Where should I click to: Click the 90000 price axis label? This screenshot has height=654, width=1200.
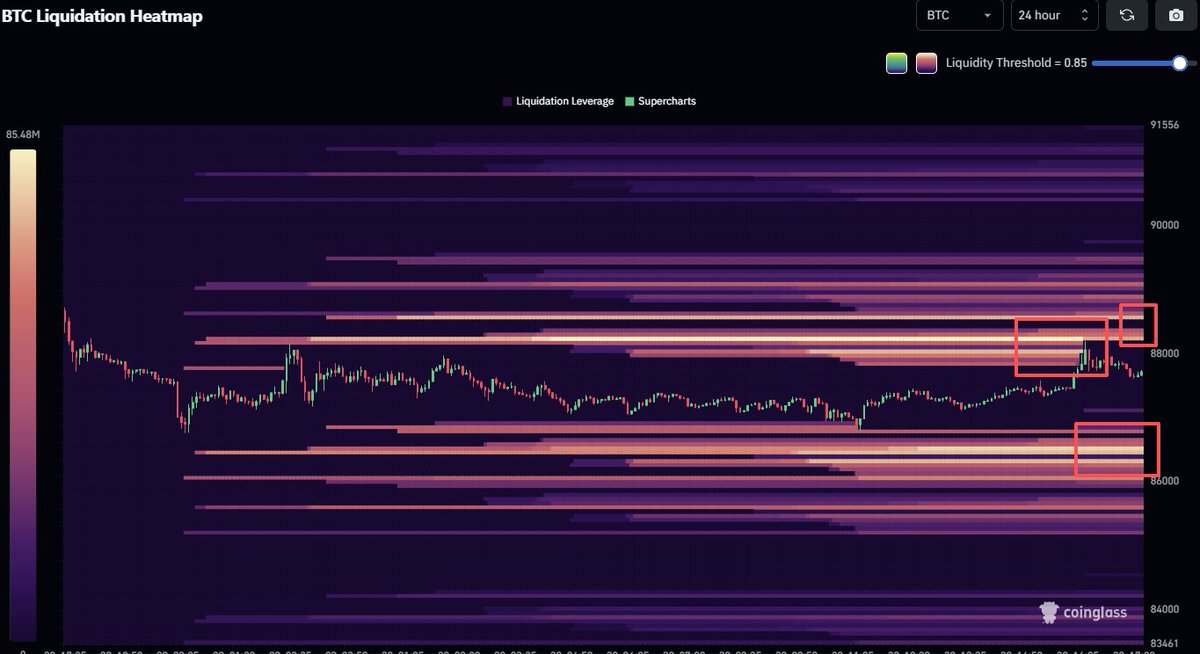1166,225
